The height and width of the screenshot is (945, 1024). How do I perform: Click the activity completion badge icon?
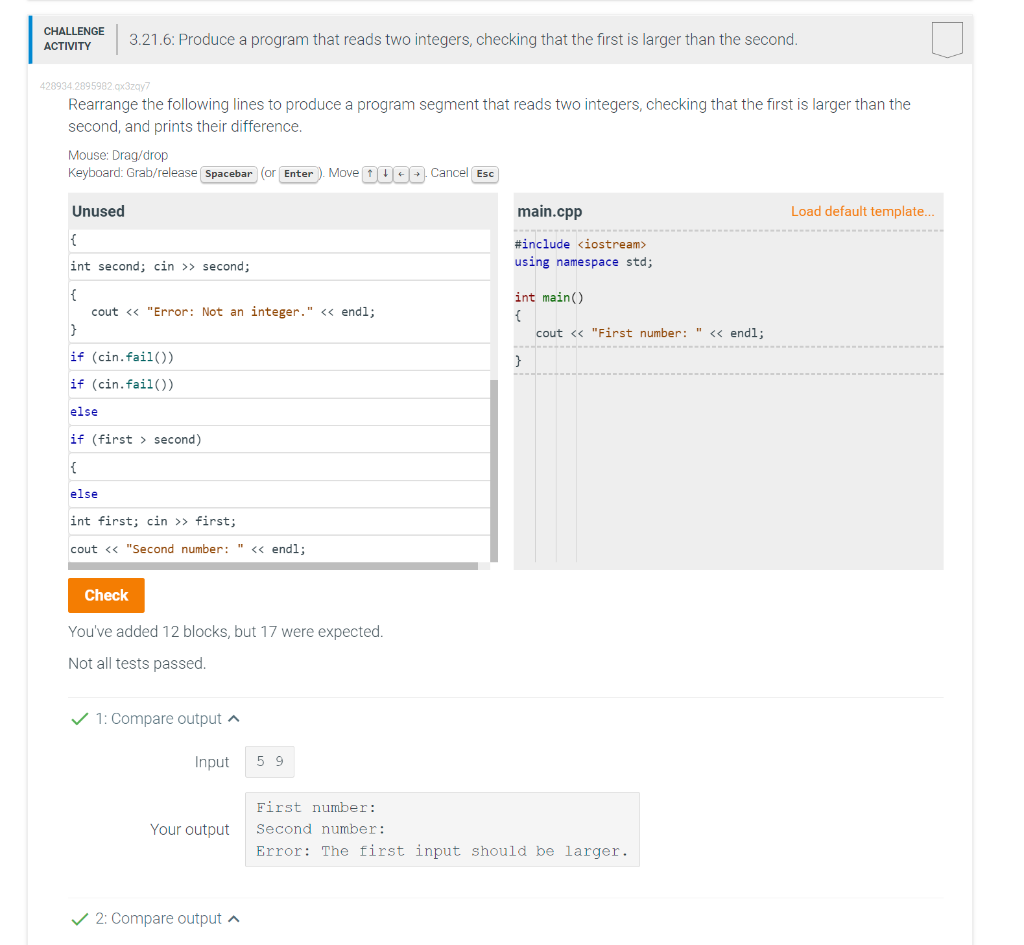[946, 39]
